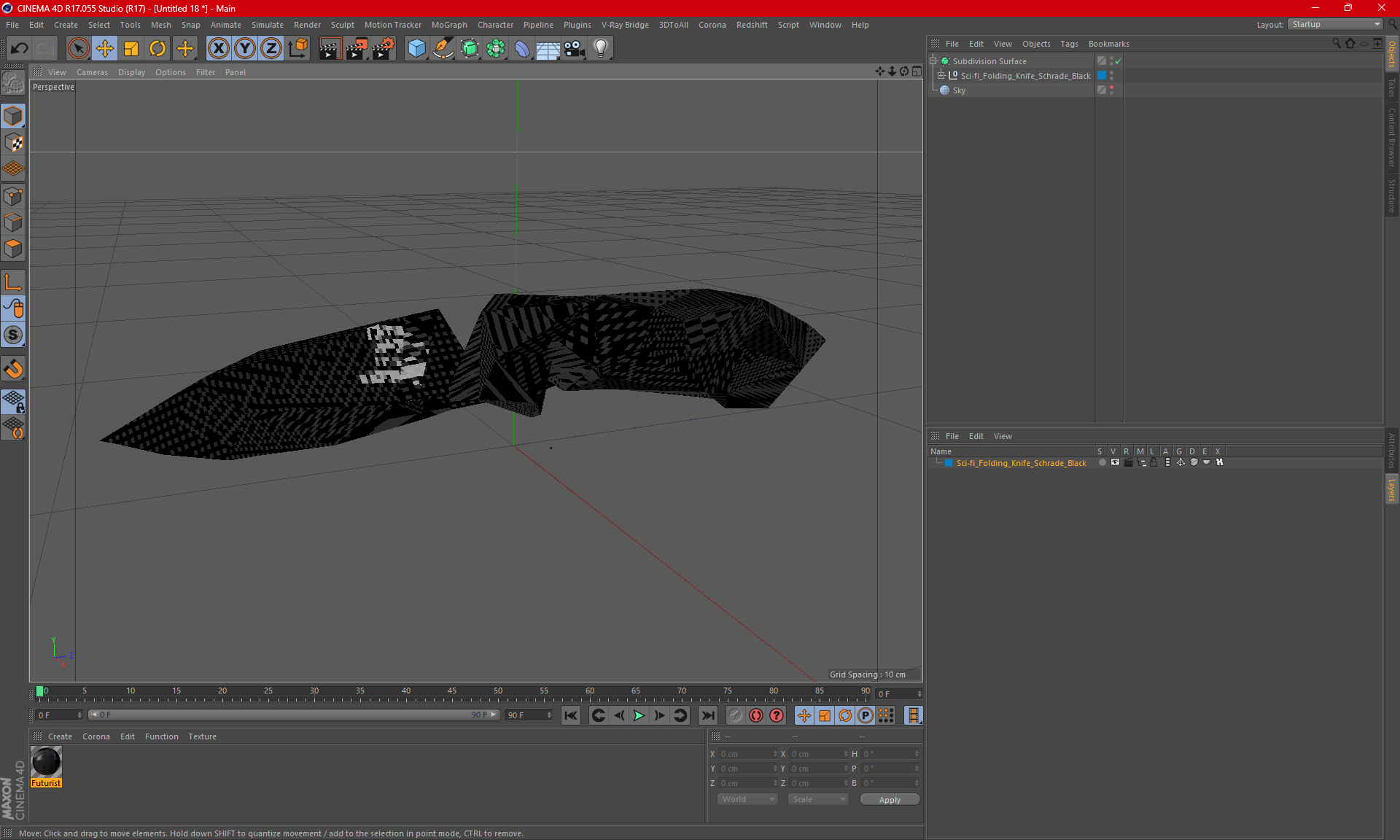The image size is (1400, 840).
Task: Toggle Subdivision Surface enable checkmark
Action: 1118,61
